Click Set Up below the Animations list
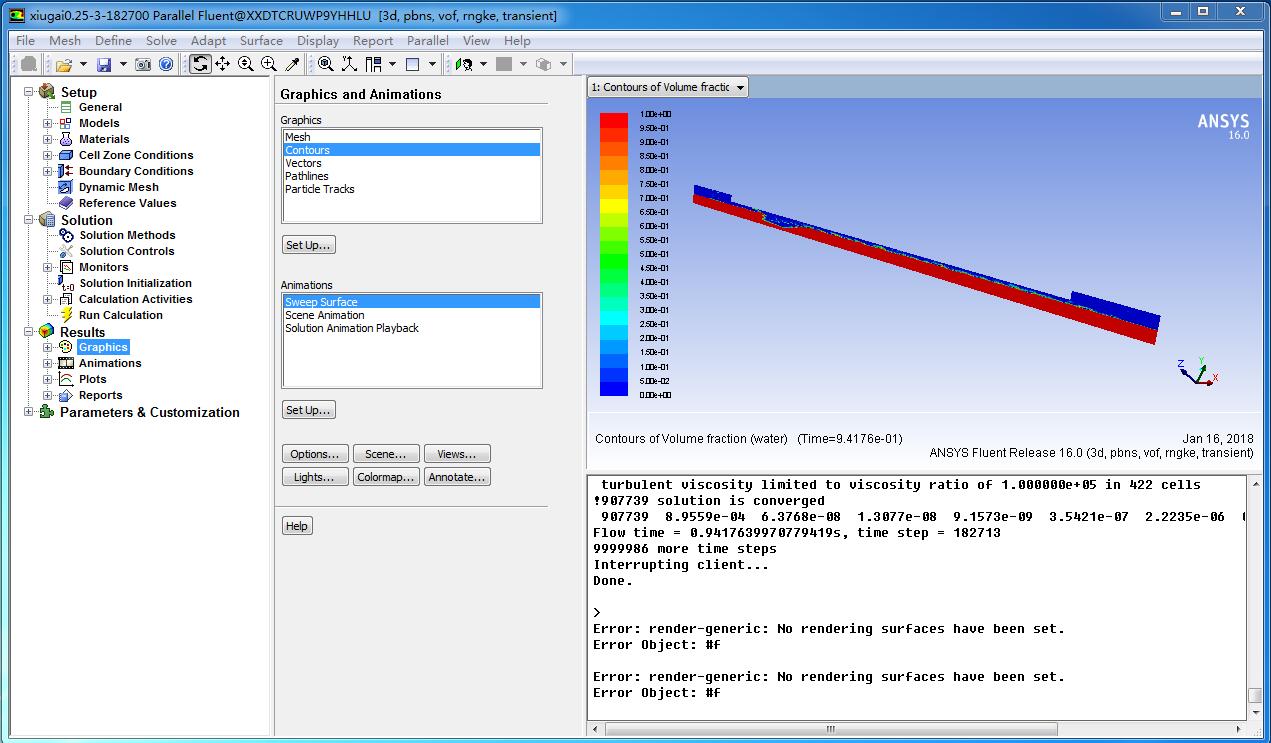Viewport: 1271px width, 743px height. 308,410
